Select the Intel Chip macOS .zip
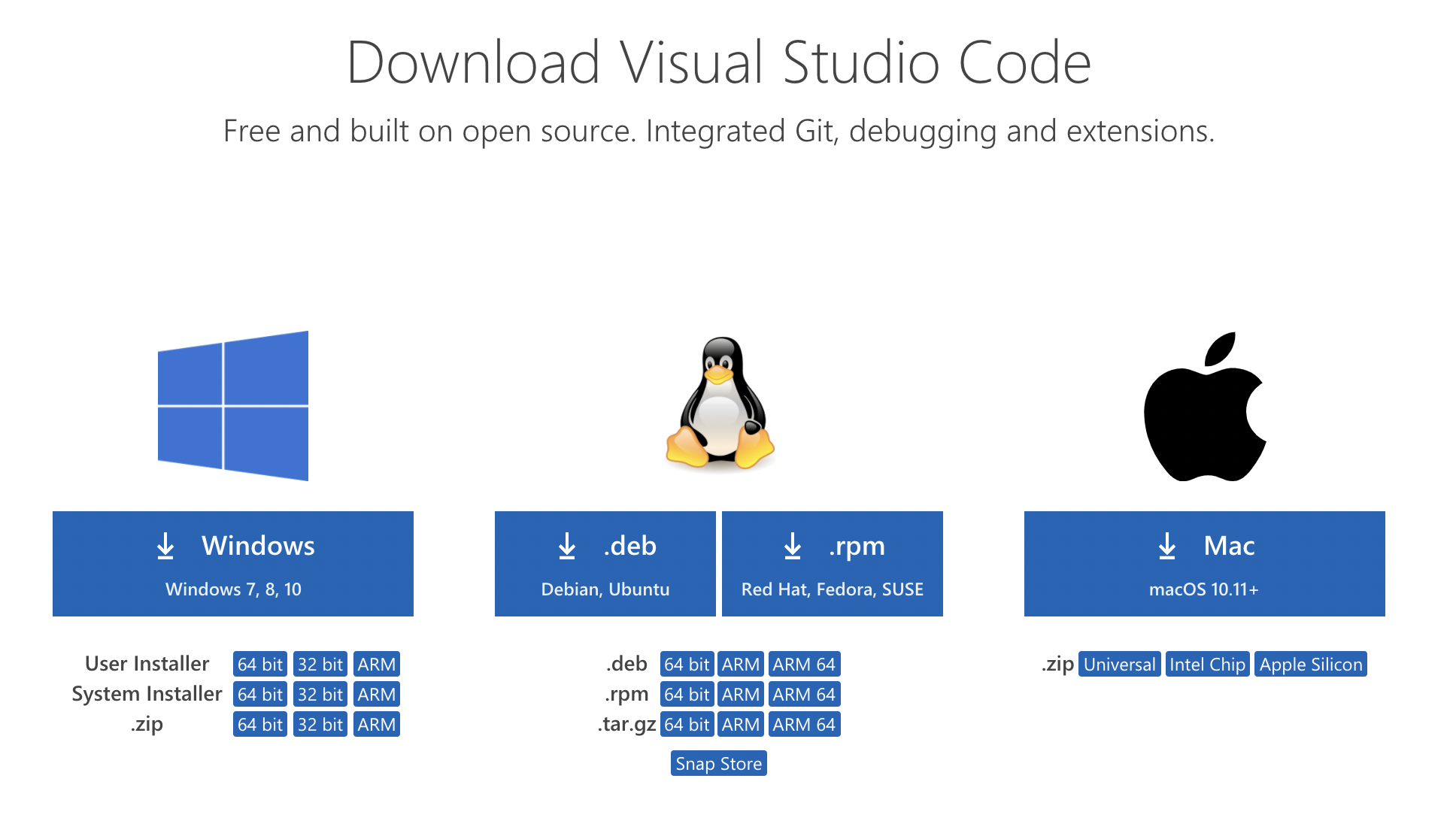 (x=1207, y=665)
